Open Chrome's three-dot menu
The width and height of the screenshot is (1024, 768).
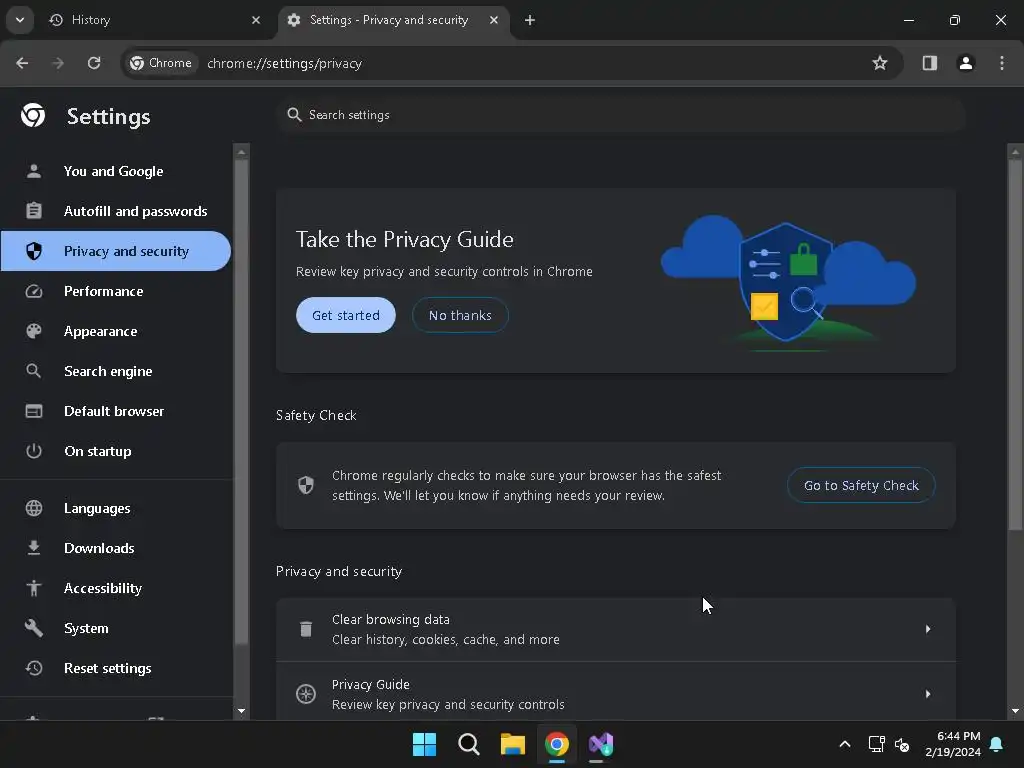point(1002,63)
